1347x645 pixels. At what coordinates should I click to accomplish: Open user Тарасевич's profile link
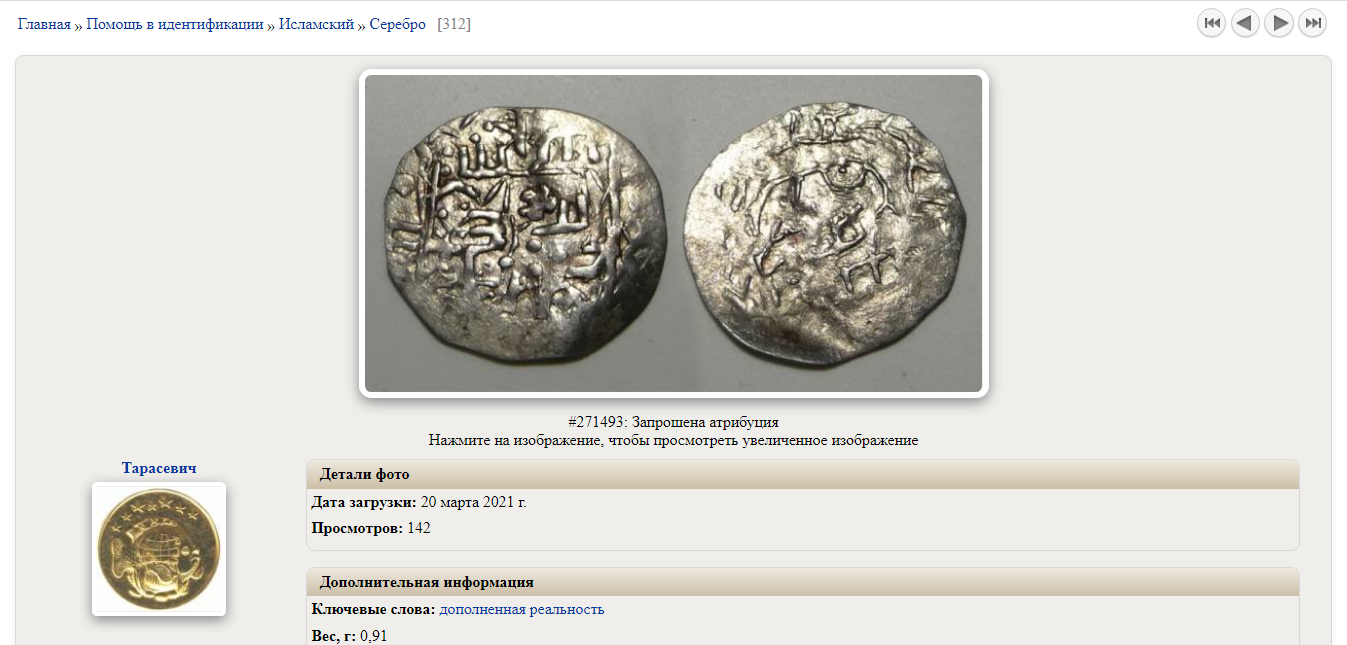click(x=159, y=468)
